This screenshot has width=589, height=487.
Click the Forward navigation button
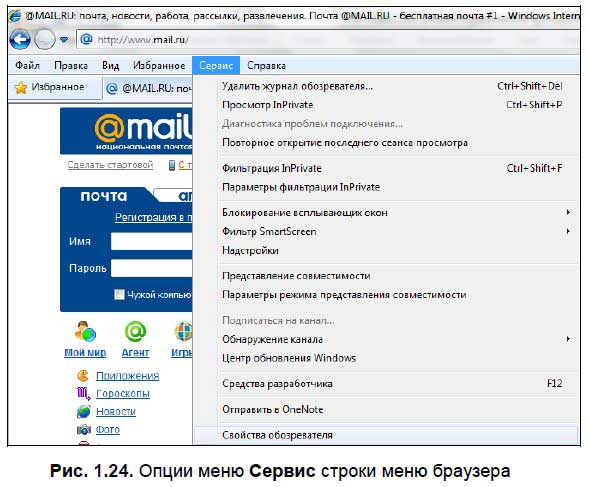click(45, 39)
